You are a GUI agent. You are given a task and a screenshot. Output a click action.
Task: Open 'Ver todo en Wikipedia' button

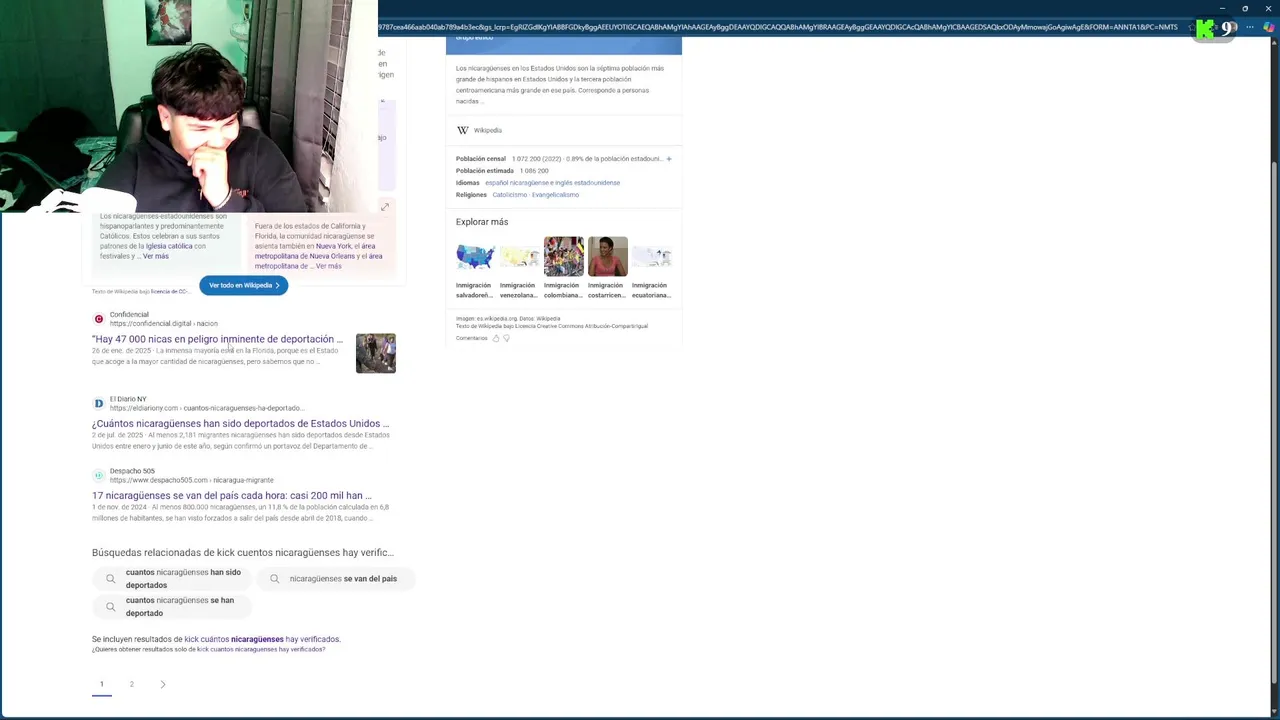(x=244, y=285)
